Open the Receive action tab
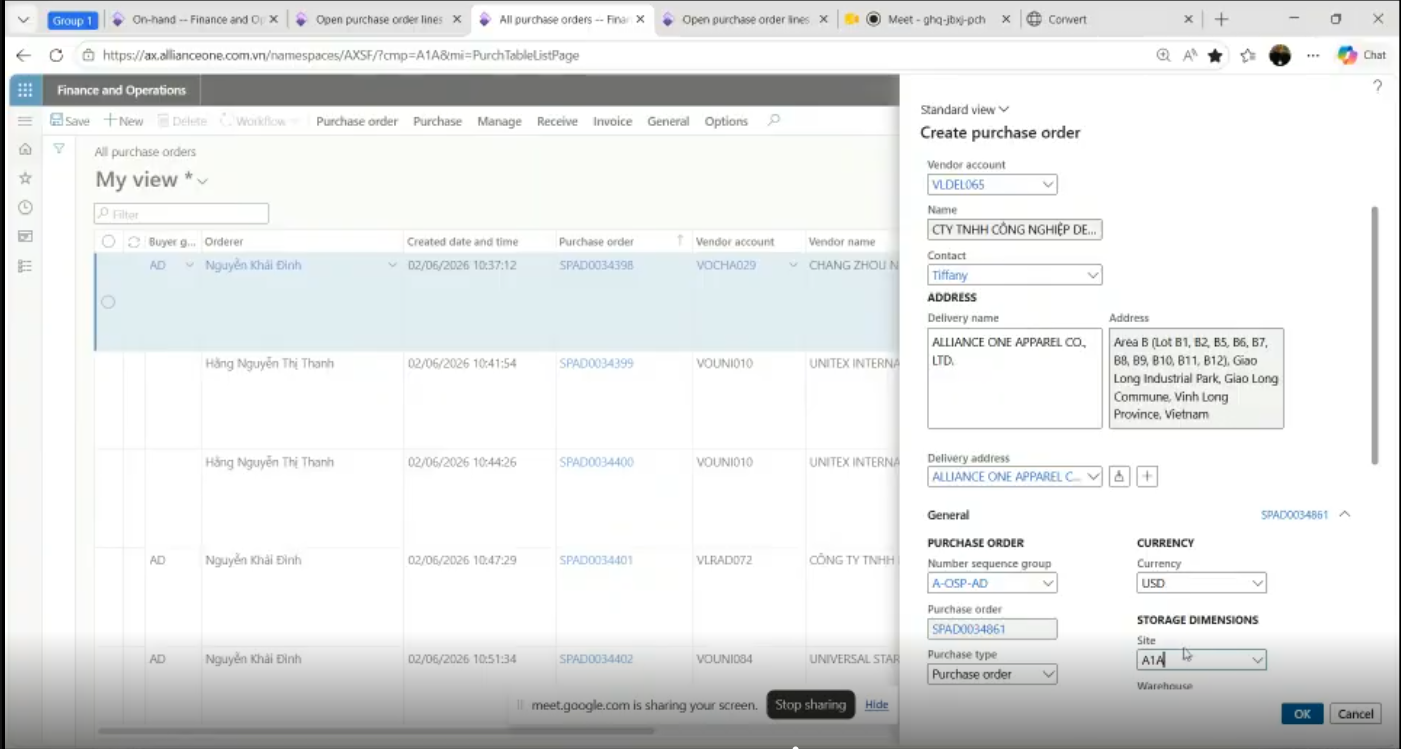Viewport: 1401px width, 749px height. point(557,121)
